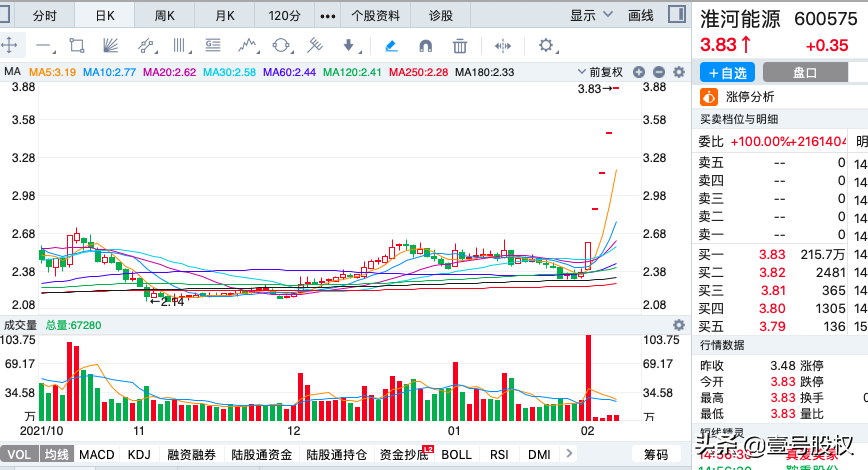Click the MA5:3.19 label

(53, 72)
